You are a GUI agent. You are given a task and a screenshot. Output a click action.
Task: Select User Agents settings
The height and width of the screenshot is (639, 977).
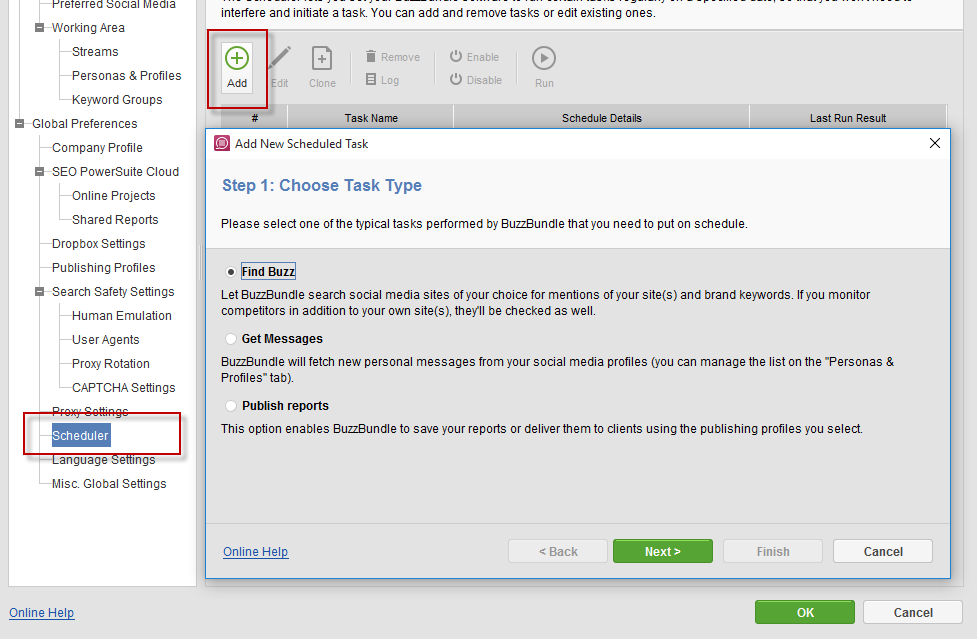pyautogui.click(x=105, y=340)
